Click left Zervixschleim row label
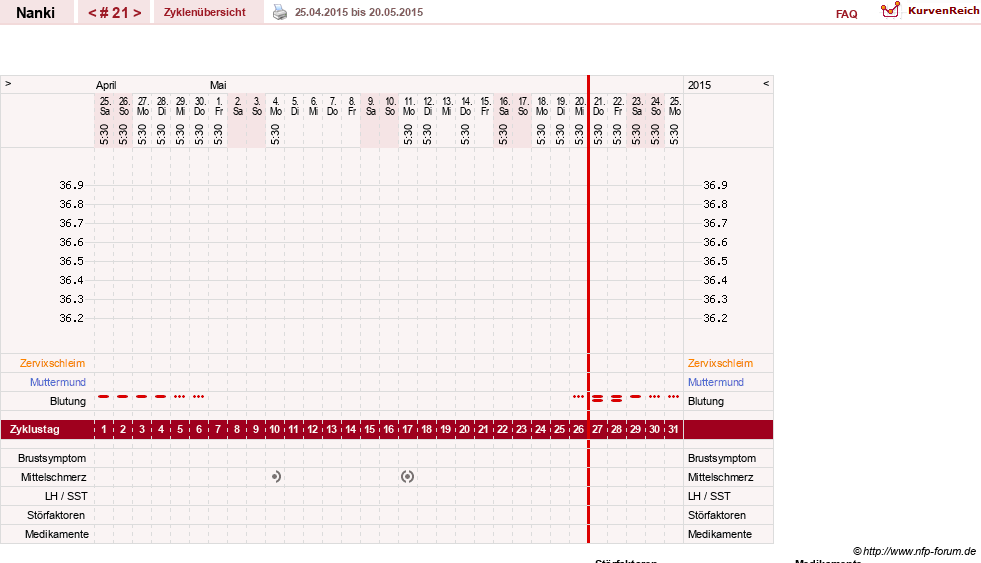Viewport: 981px width, 563px height. 53,363
